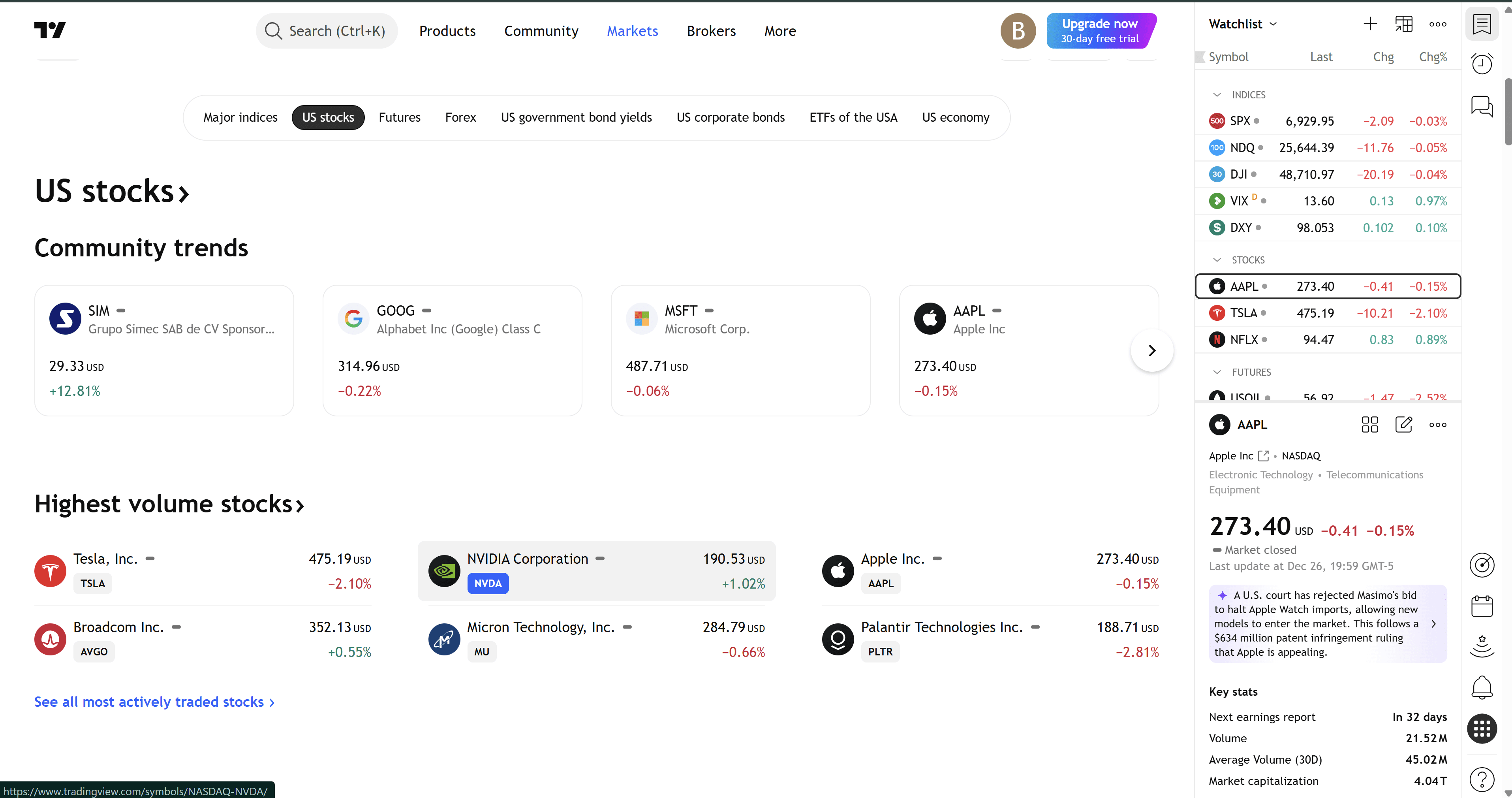Collapse the STOCKS watchlist section
Image resolution: width=1512 pixels, height=798 pixels.
pyautogui.click(x=1217, y=260)
